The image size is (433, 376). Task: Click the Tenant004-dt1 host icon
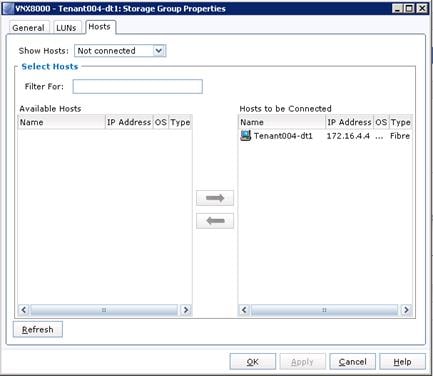tap(246, 135)
